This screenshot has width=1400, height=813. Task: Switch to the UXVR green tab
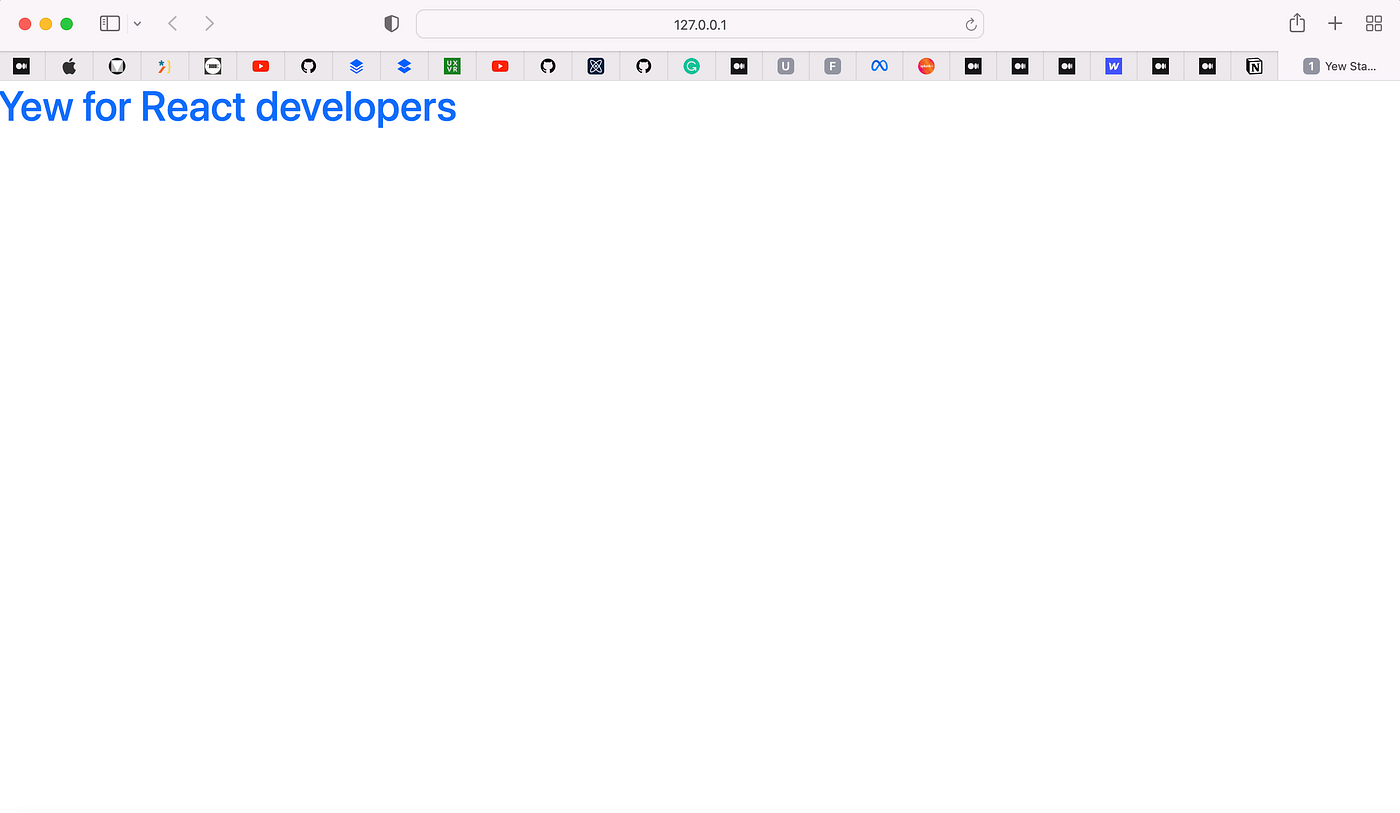452,66
